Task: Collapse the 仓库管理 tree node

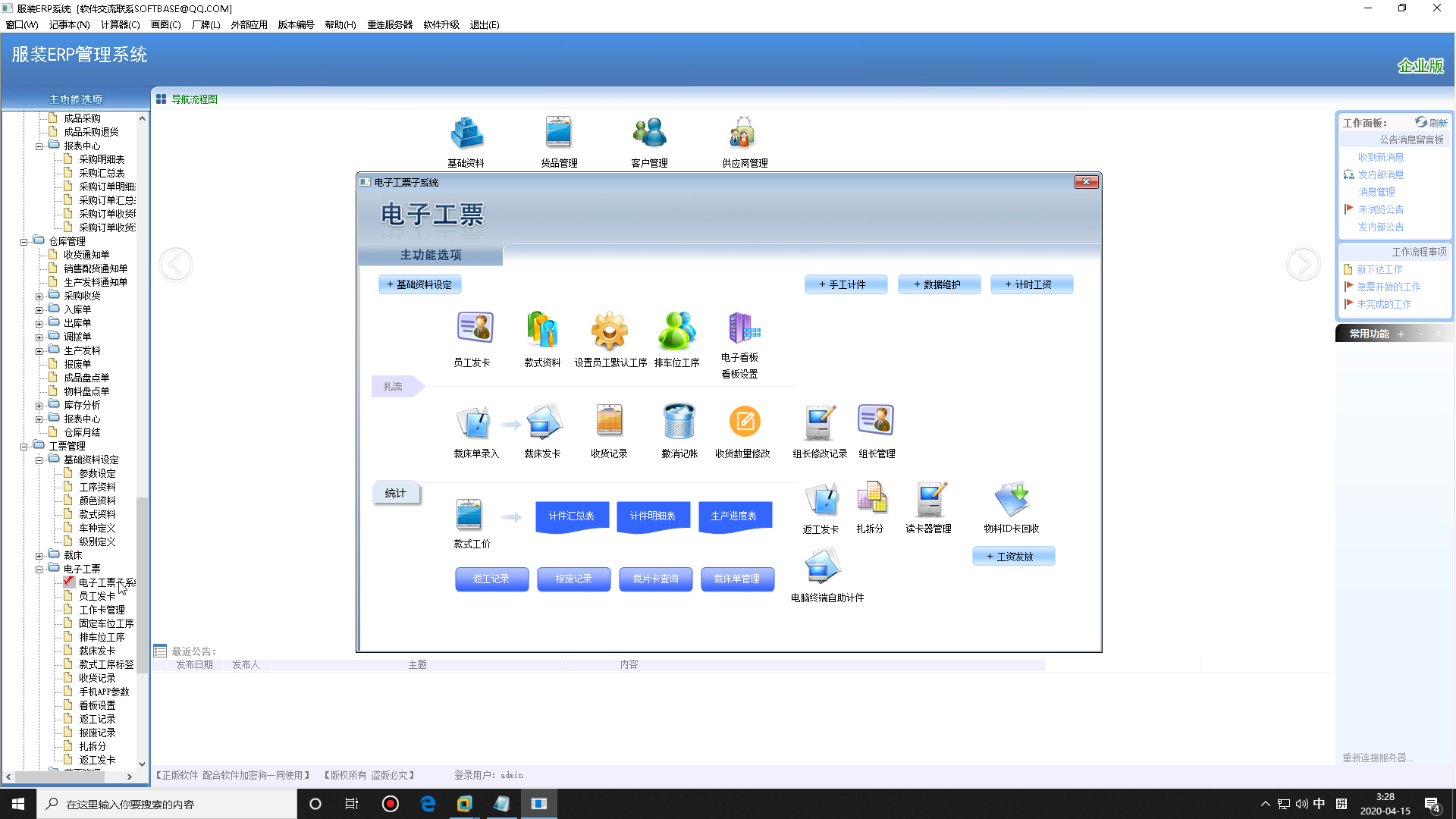Action: (24, 242)
